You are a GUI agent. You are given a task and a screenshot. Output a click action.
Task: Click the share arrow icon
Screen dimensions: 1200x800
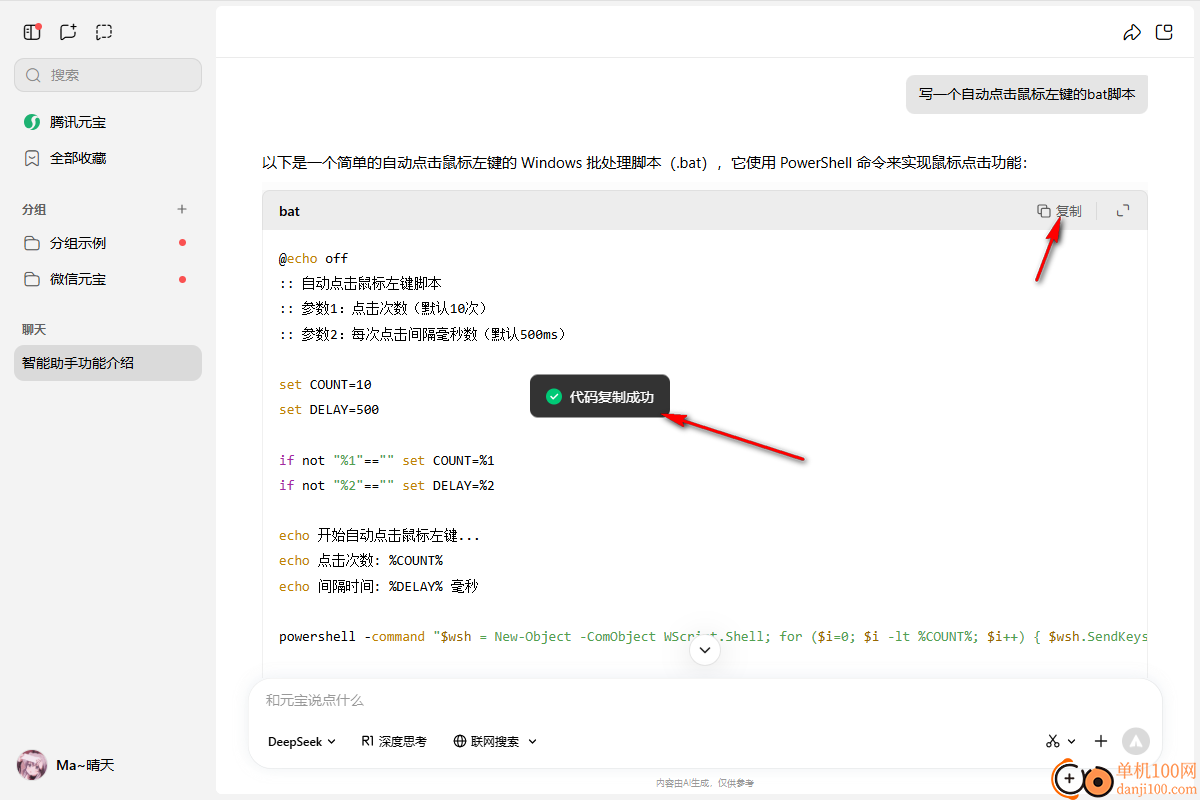click(x=1132, y=32)
